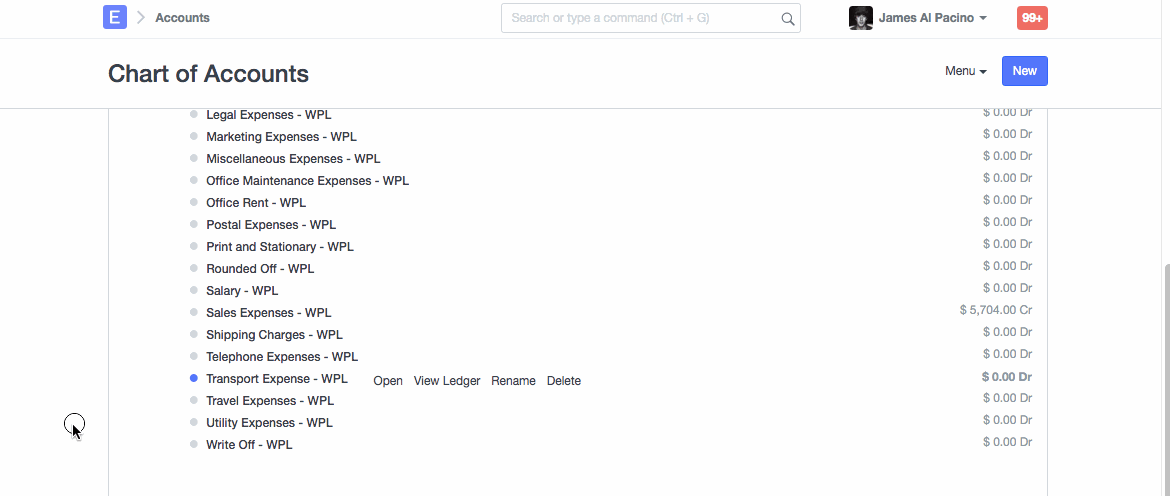Open the 99+ notifications badge

point(1032,18)
